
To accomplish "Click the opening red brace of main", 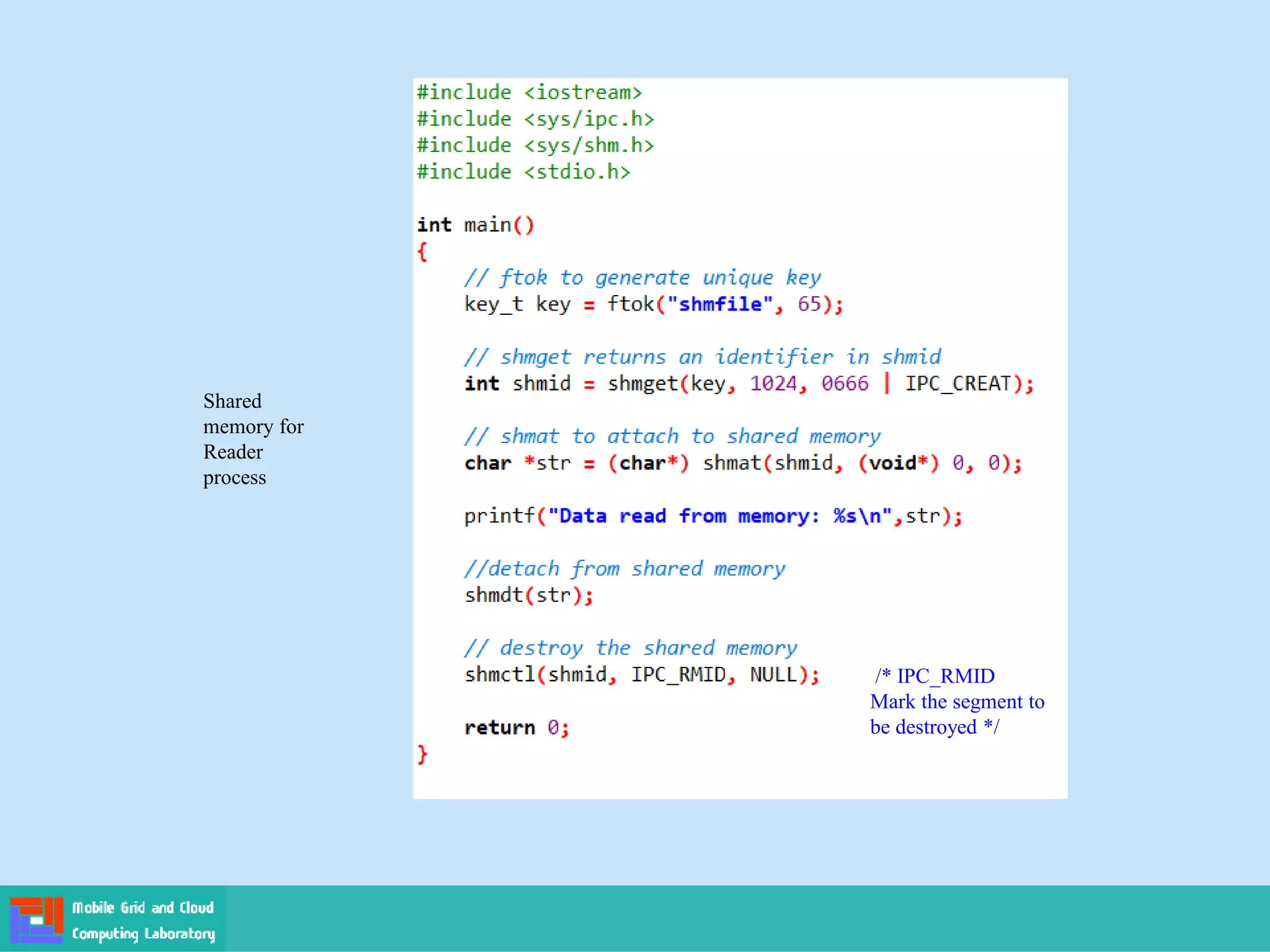I will tap(422, 252).
